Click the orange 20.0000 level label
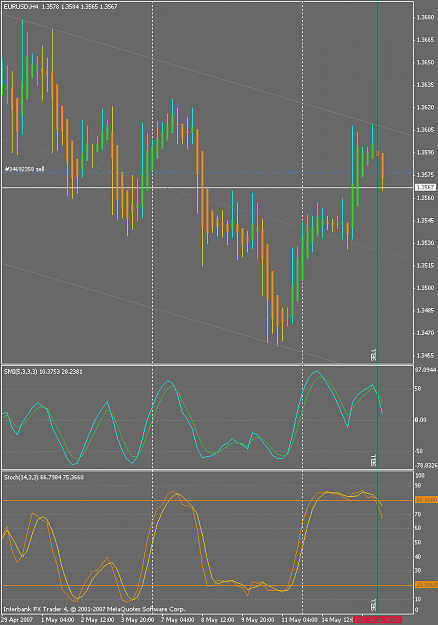The width and height of the screenshot is (438, 625). pyautogui.click(x=426, y=585)
